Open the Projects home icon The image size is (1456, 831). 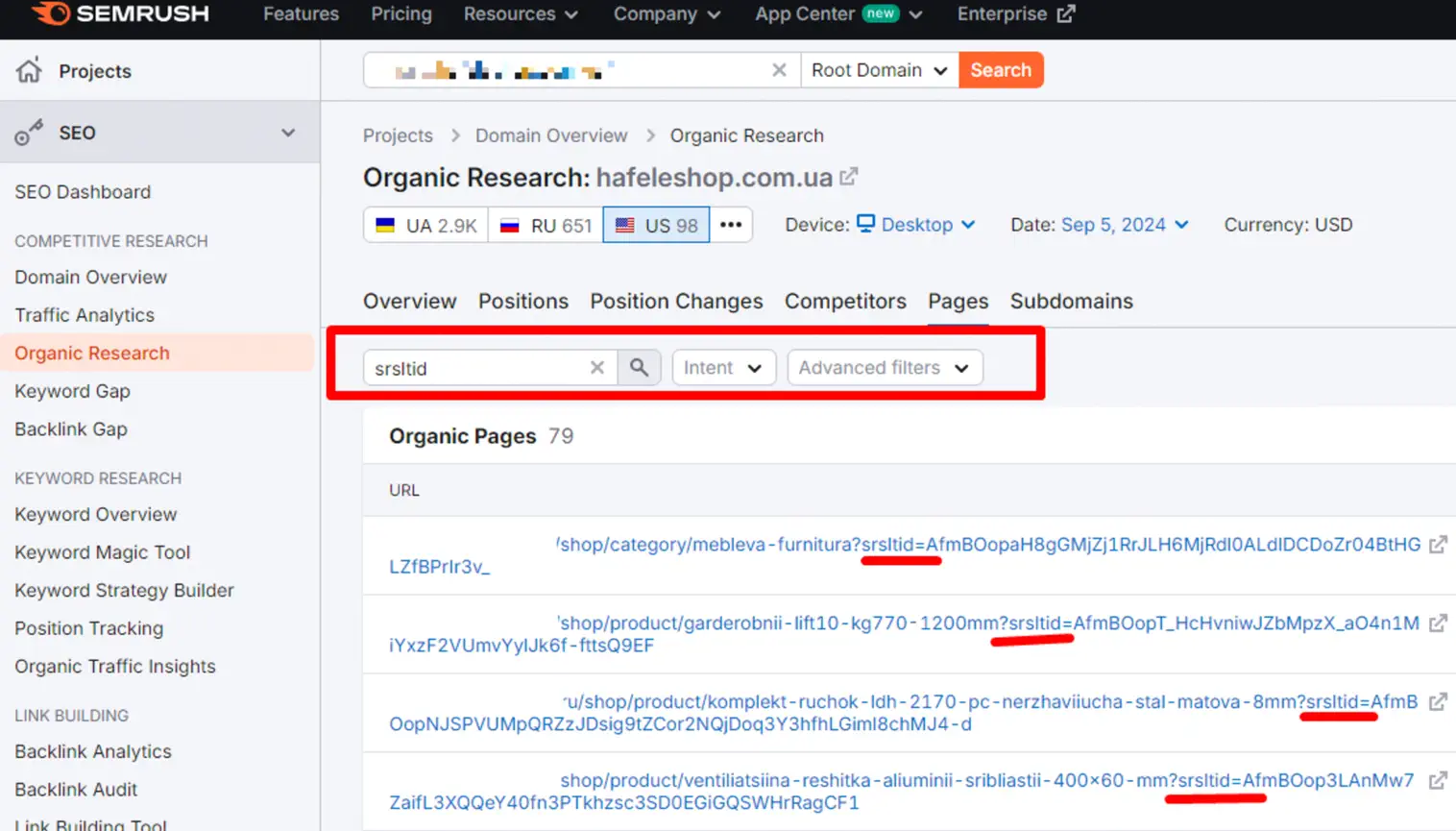point(29,70)
